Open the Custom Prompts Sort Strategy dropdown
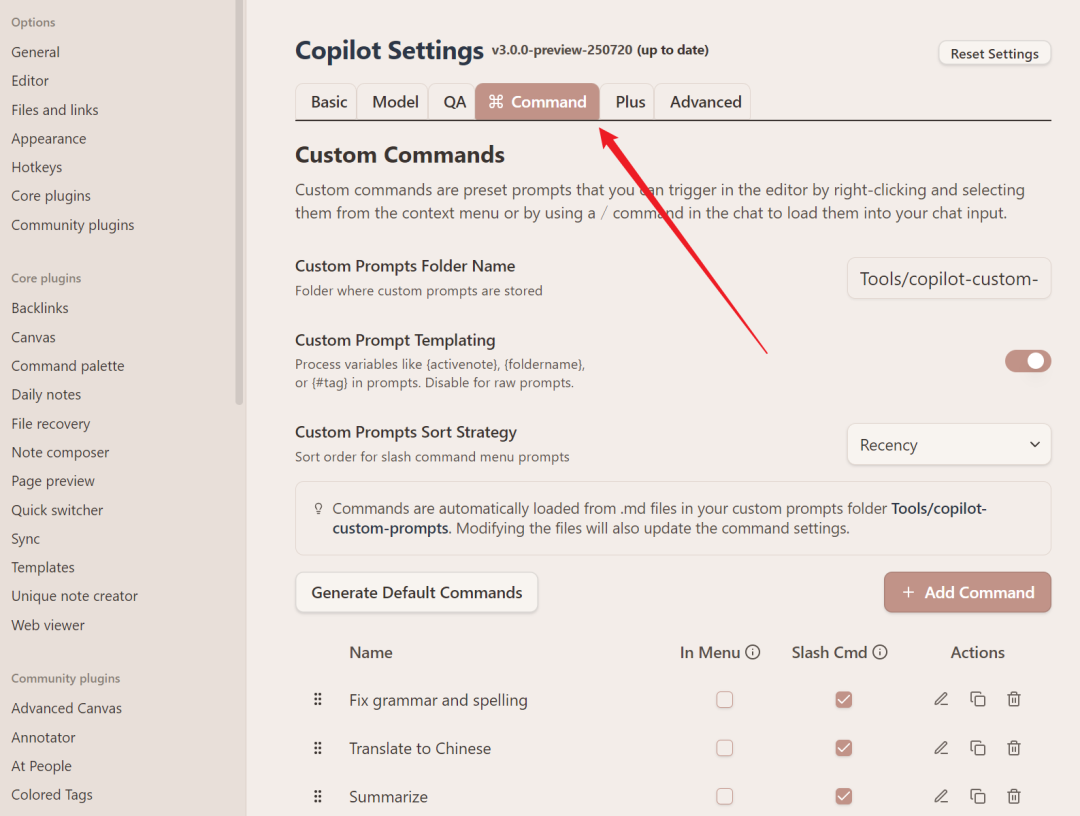The image size is (1080, 816). tap(948, 445)
